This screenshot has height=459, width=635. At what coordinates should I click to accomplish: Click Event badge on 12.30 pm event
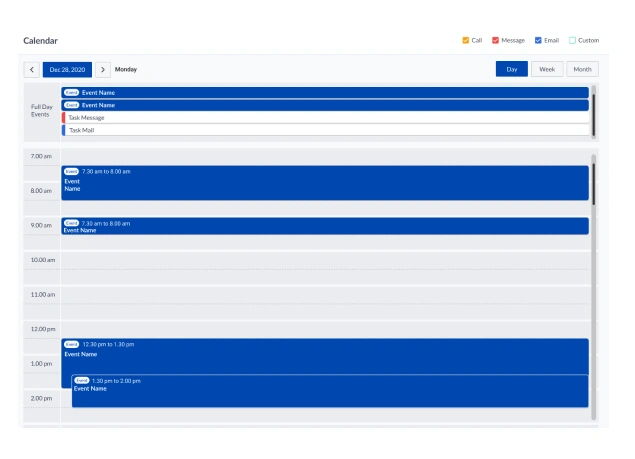click(x=72, y=344)
